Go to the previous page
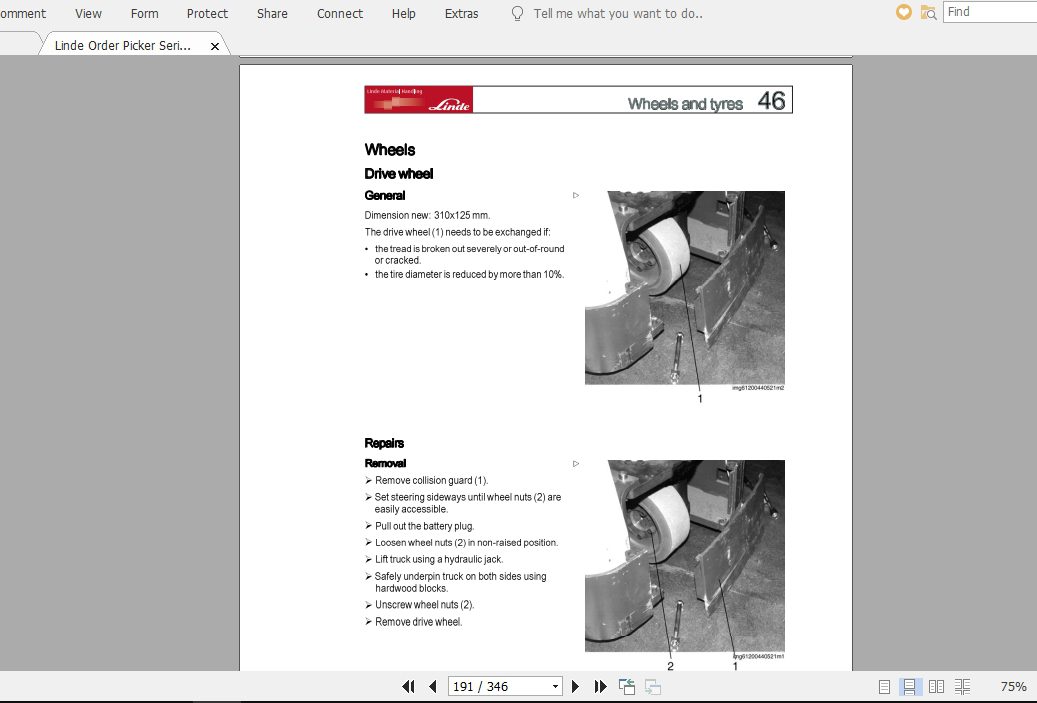Screen dimensions: 1037x703 tap(433, 686)
